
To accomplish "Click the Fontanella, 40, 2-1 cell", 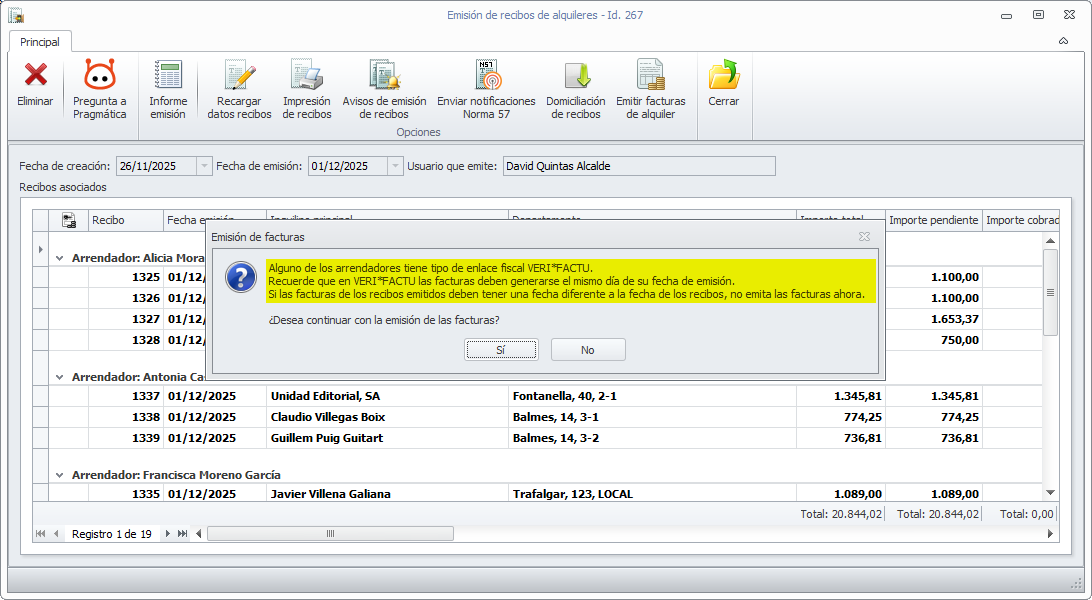I will (653, 396).
